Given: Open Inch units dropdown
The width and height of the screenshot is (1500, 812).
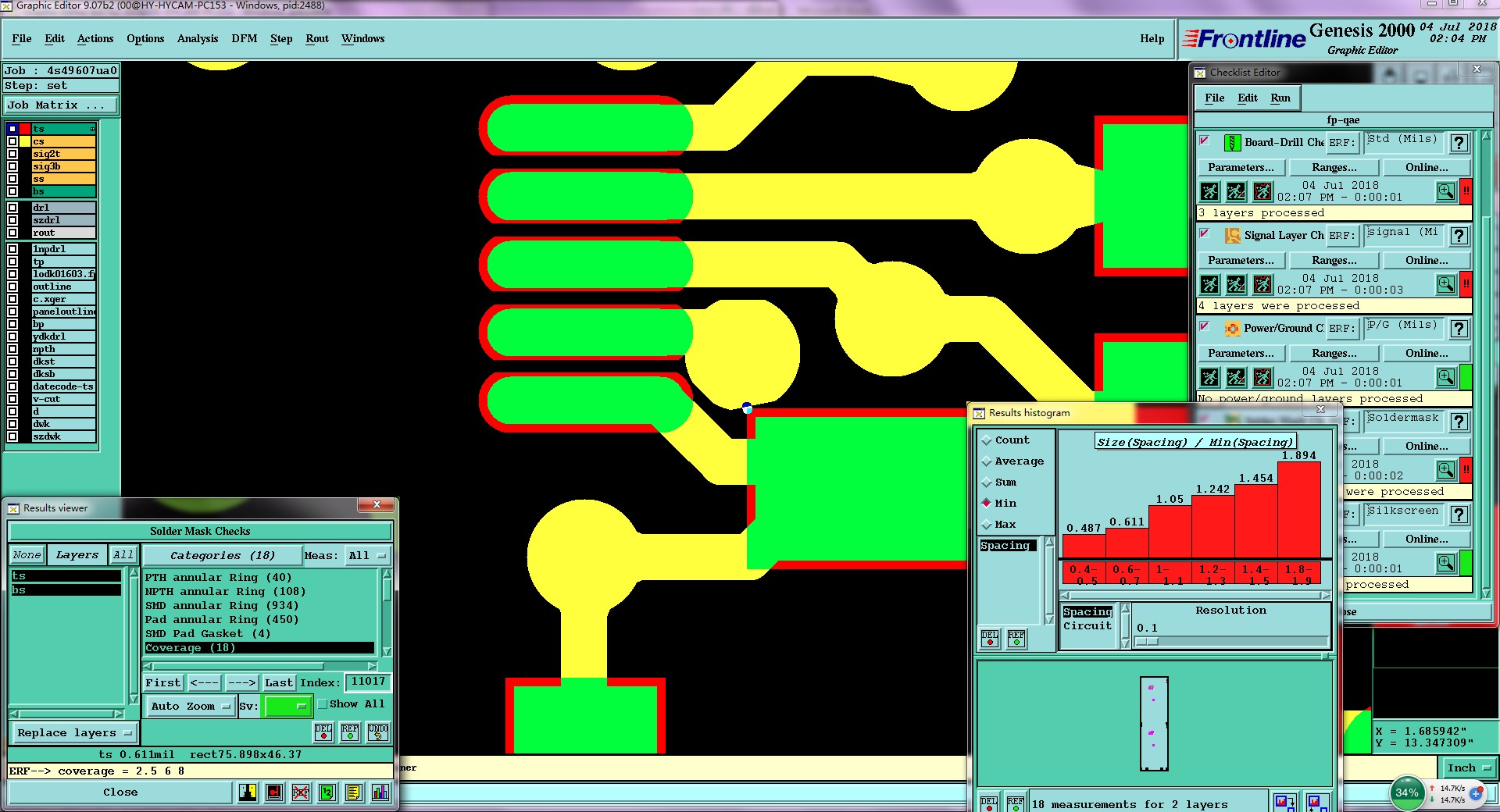Looking at the screenshot, I should point(1468,767).
